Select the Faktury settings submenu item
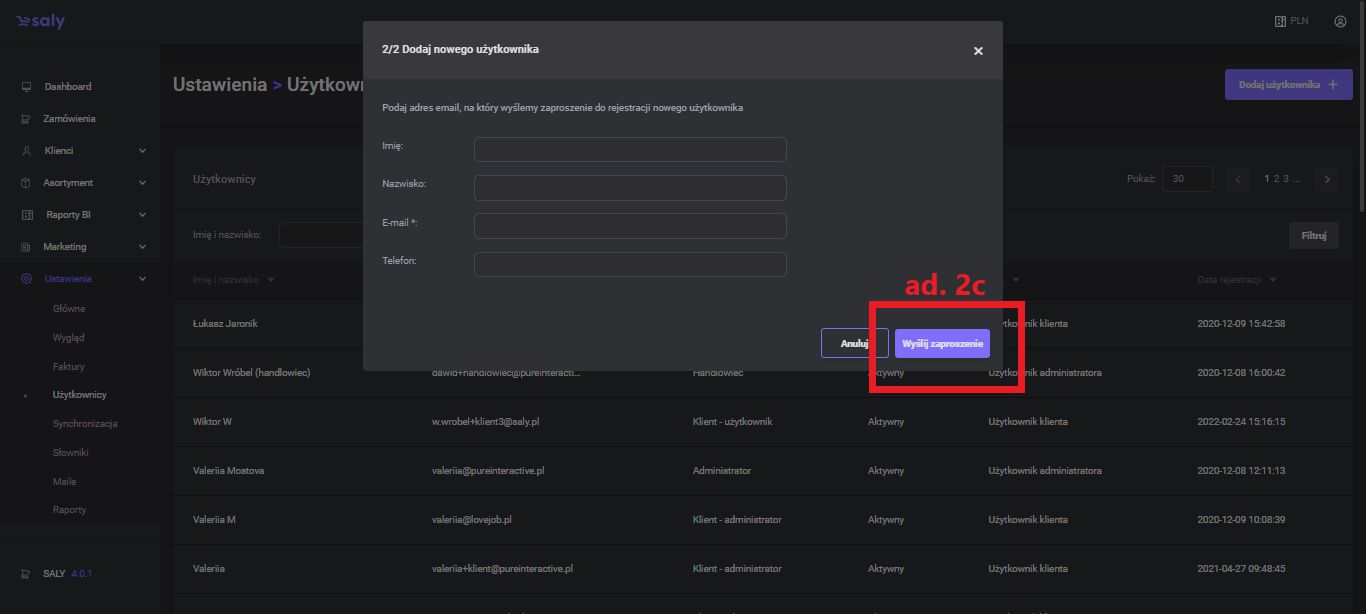The height and width of the screenshot is (614, 1366). [69, 367]
